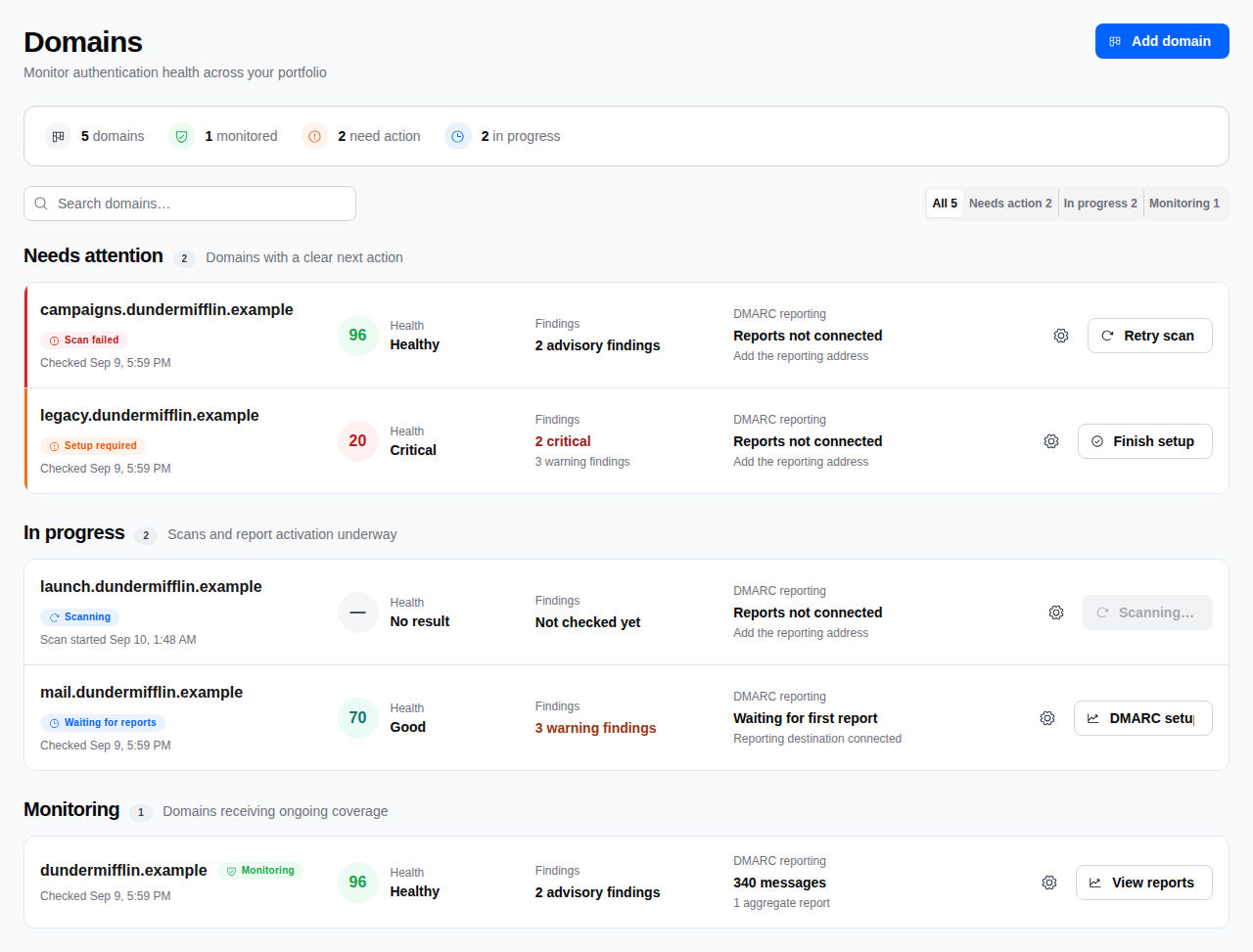Focus the Search domains input field

(190, 204)
